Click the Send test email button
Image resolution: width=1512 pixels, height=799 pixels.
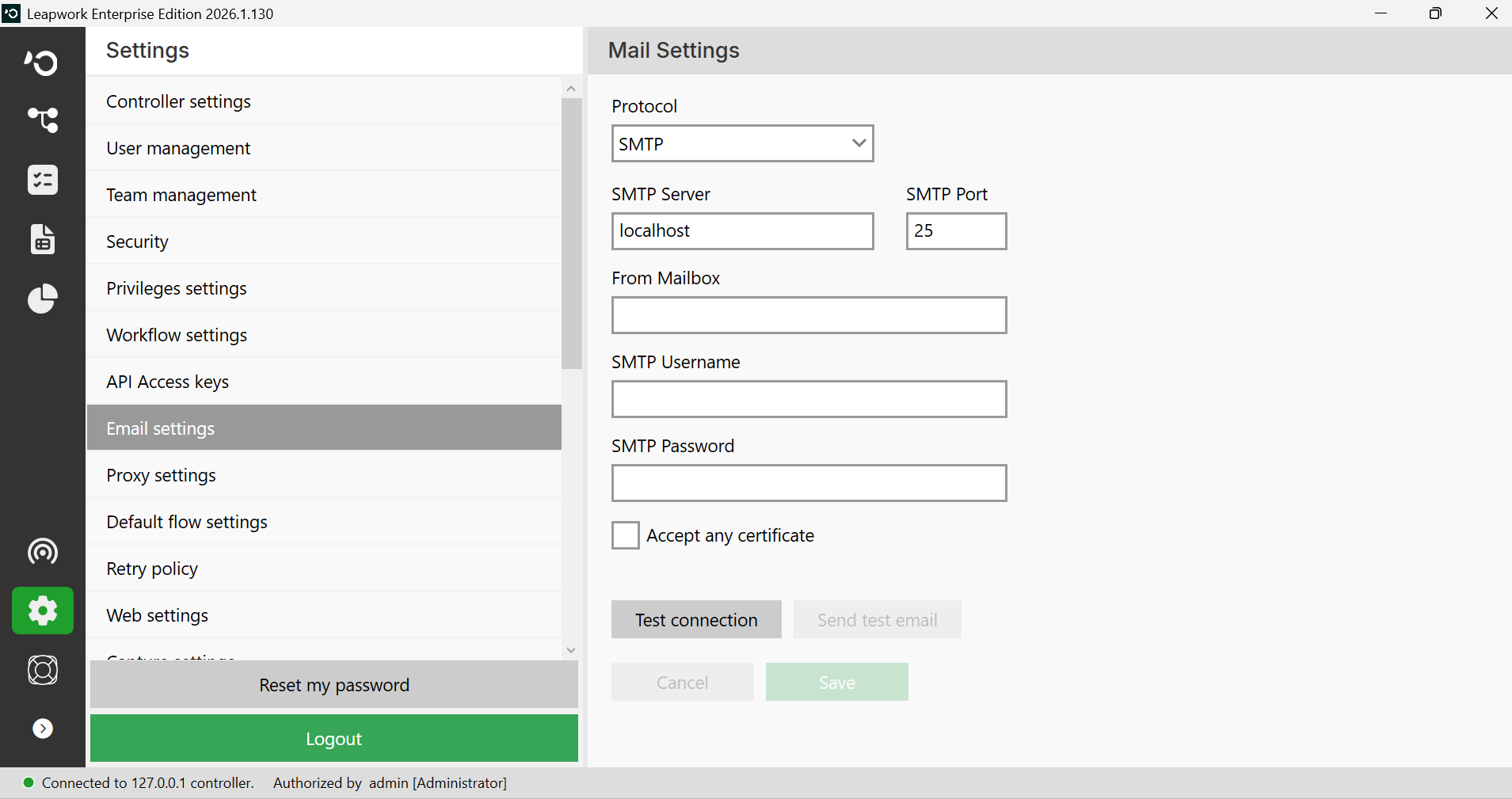[877, 619]
